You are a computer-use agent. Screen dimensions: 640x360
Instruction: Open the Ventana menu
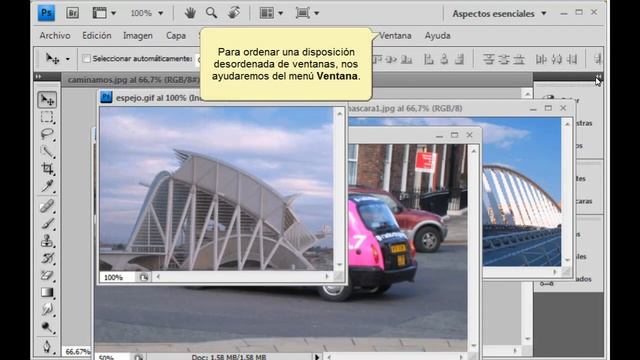tap(395, 36)
